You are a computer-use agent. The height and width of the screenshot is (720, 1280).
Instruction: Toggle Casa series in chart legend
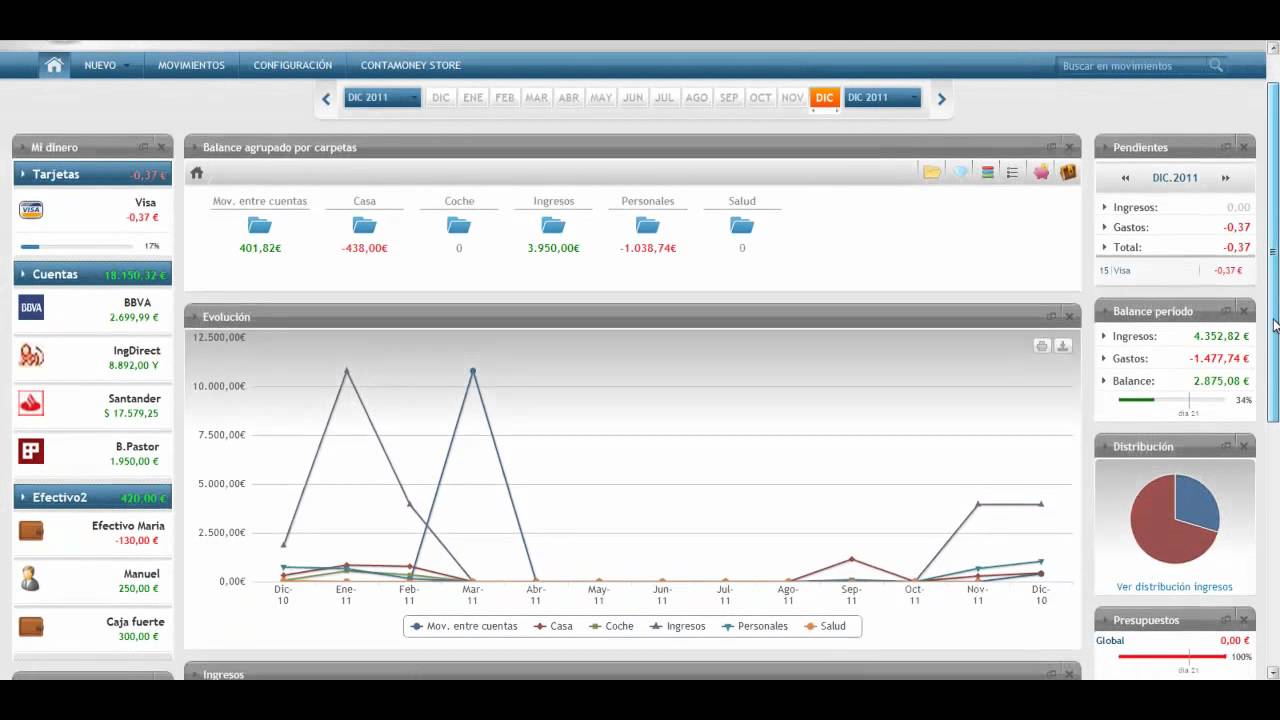(553, 626)
